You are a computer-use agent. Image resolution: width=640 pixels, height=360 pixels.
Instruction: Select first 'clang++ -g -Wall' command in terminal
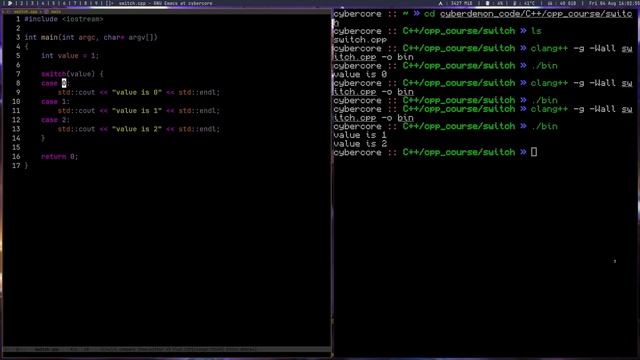[x=573, y=49]
